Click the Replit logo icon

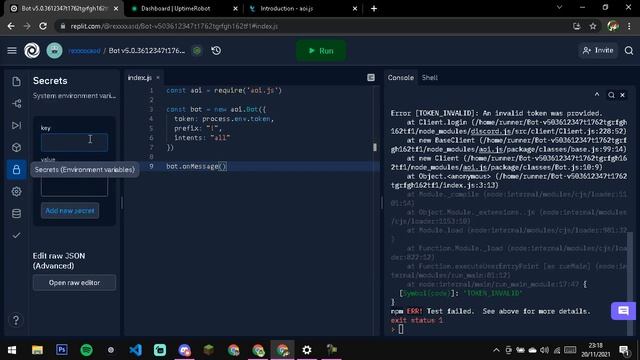click(32, 51)
